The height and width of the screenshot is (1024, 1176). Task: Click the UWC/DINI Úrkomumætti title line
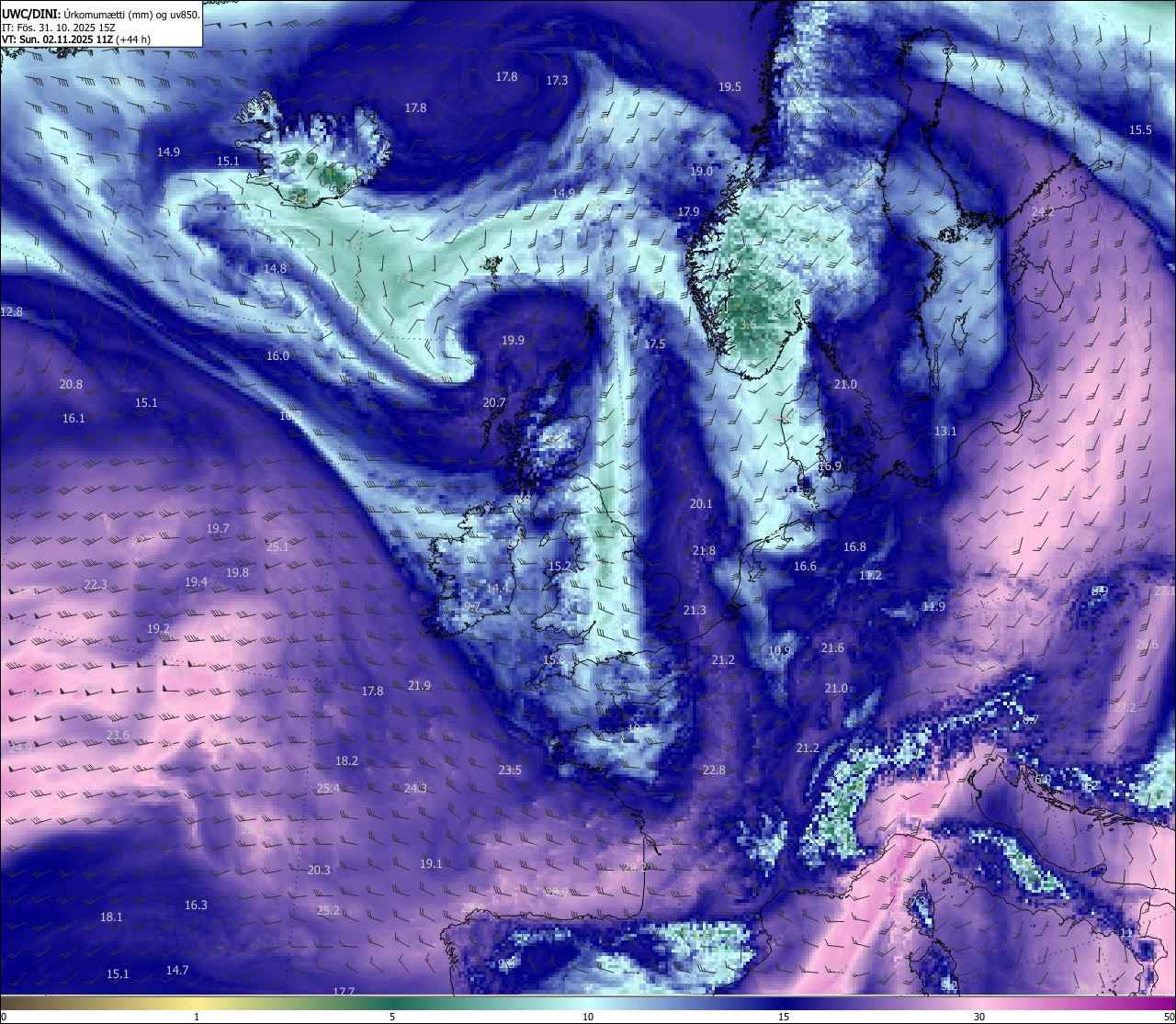101,14
